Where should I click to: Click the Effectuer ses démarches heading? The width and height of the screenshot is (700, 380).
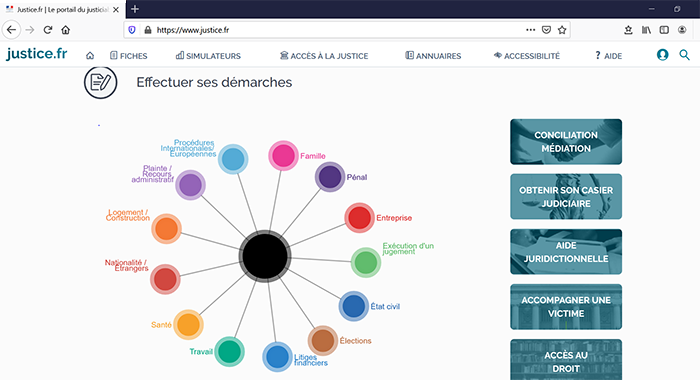(x=214, y=82)
